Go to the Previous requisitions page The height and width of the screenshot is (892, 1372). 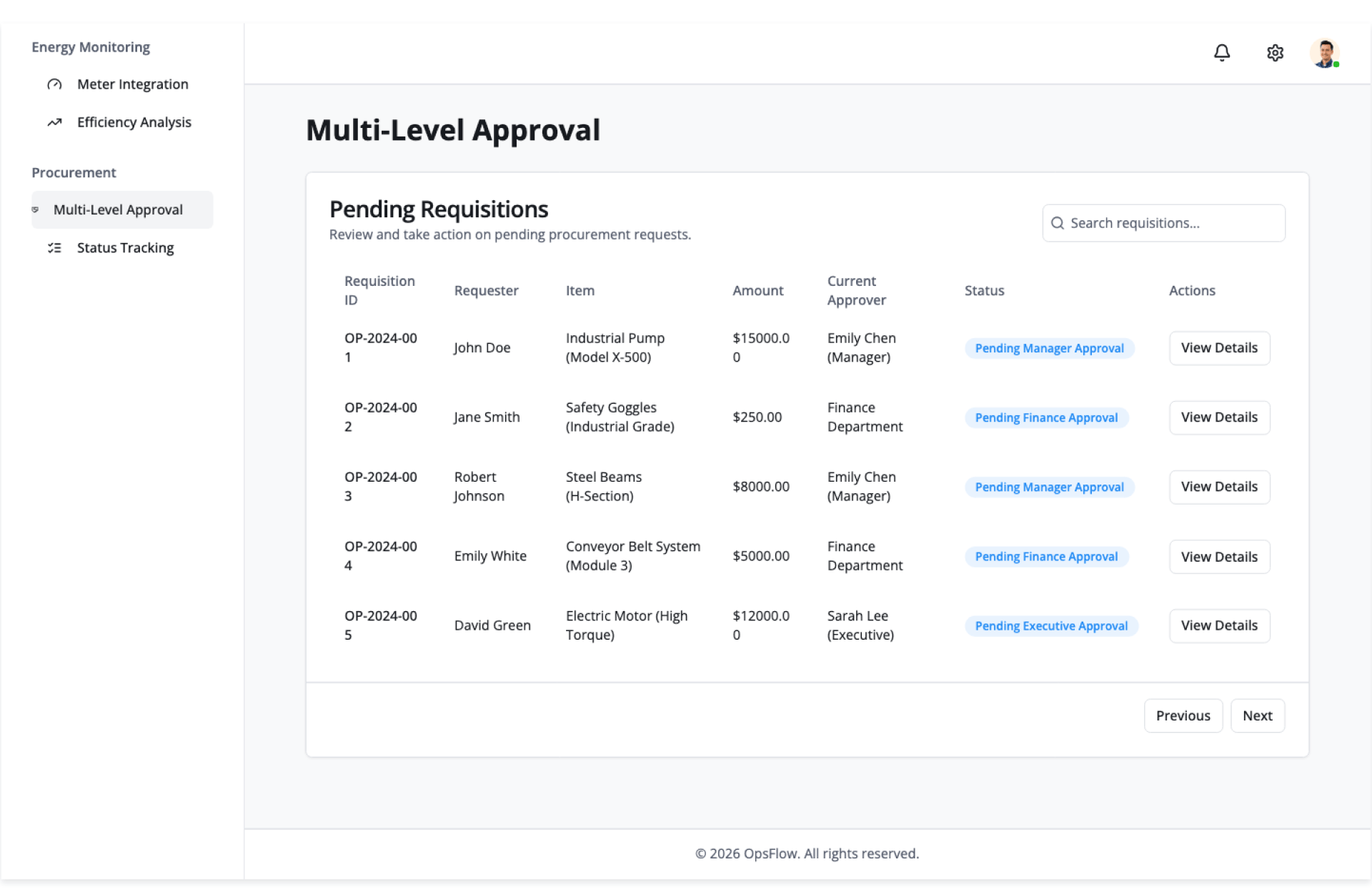[x=1183, y=715]
